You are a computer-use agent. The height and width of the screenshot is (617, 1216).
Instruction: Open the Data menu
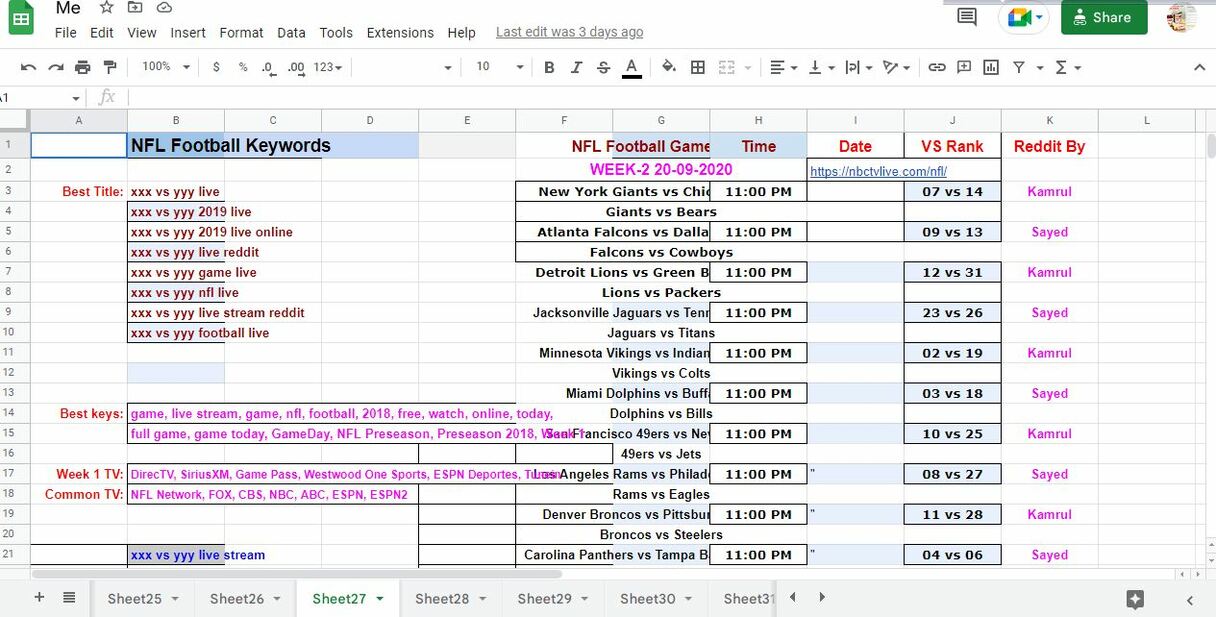coord(291,32)
